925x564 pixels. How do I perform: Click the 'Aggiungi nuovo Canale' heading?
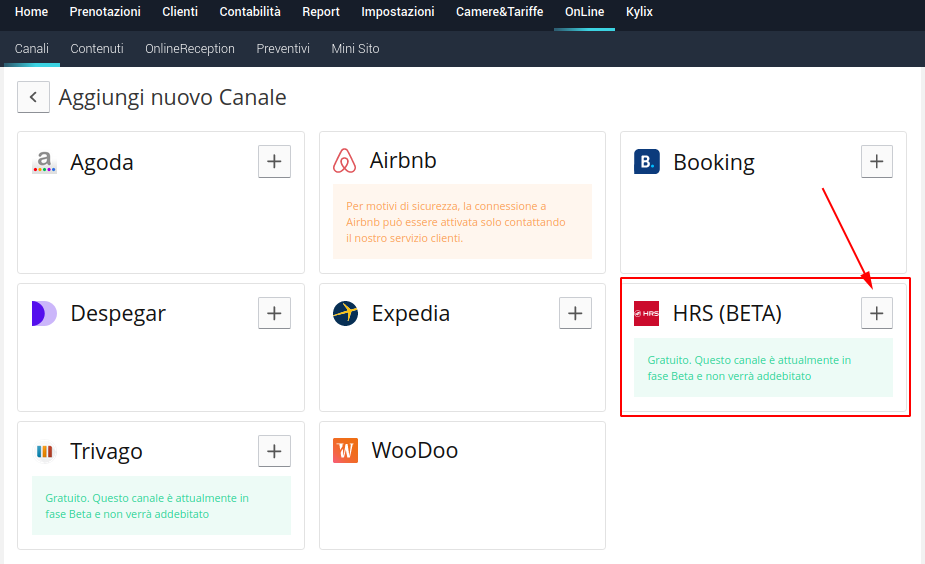[172, 97]
